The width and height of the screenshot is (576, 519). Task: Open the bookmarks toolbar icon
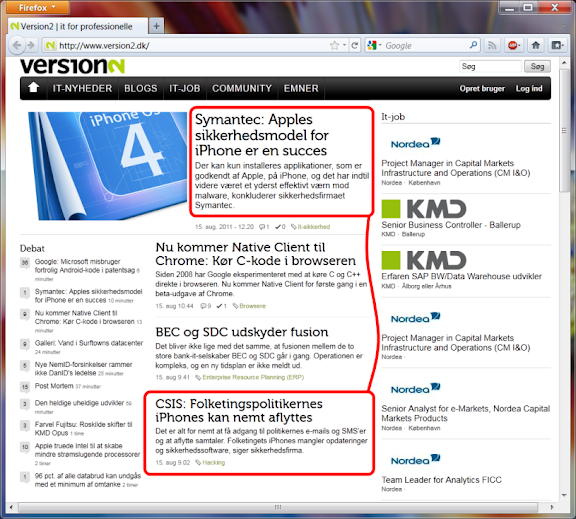point(557,46)
